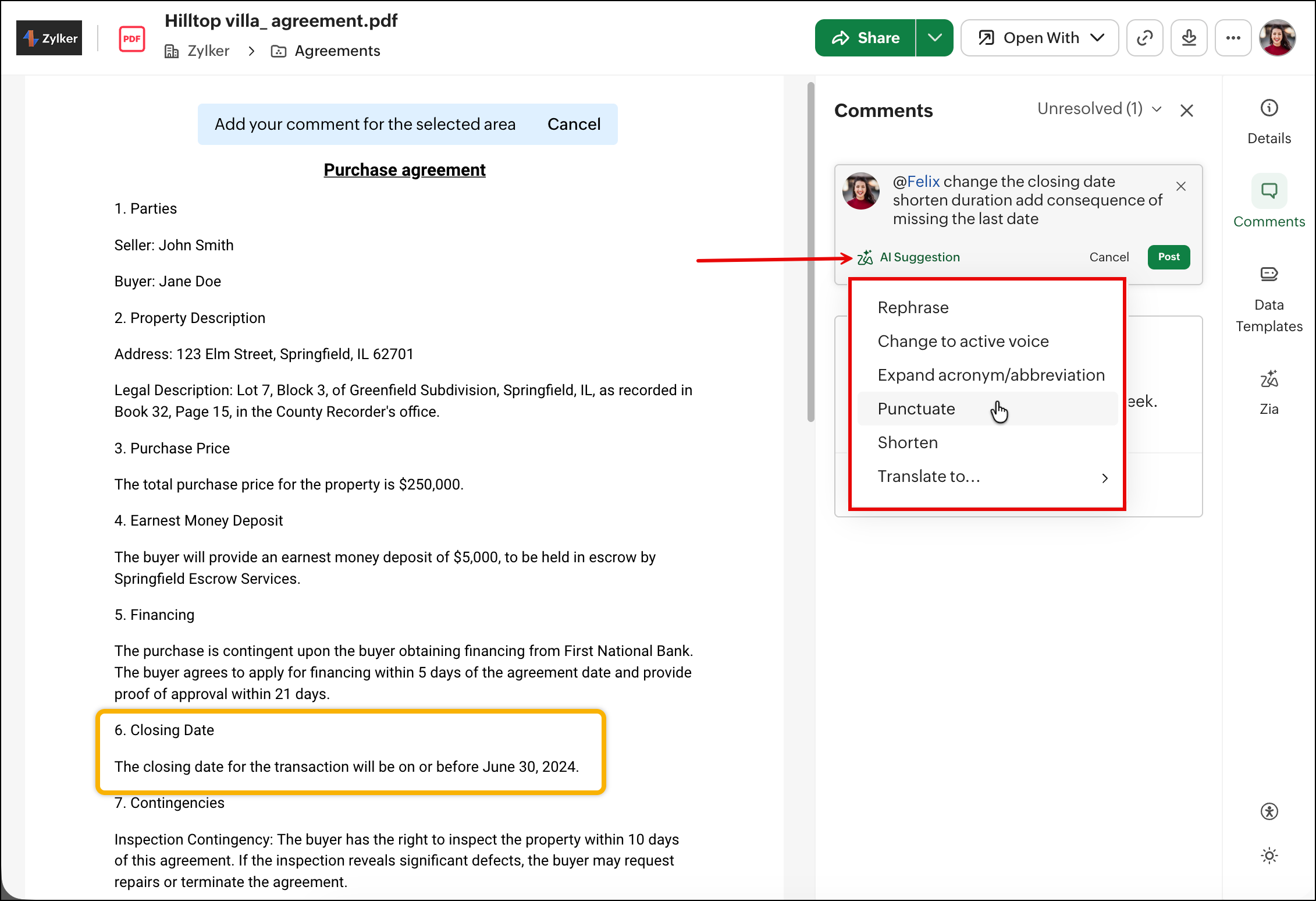The height and width of the screenshot is (901, 1316).
Task: Choose Rephrase in the AI menu
Action: coord(913,308)
